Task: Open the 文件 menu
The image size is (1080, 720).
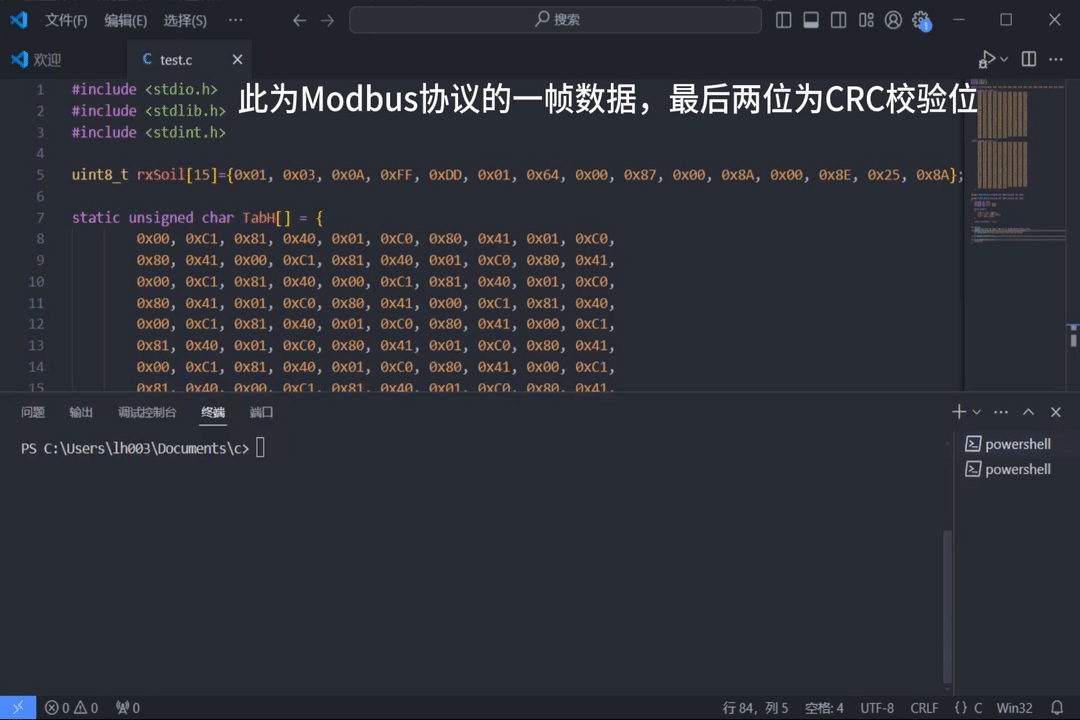Action: click(66, 20)
